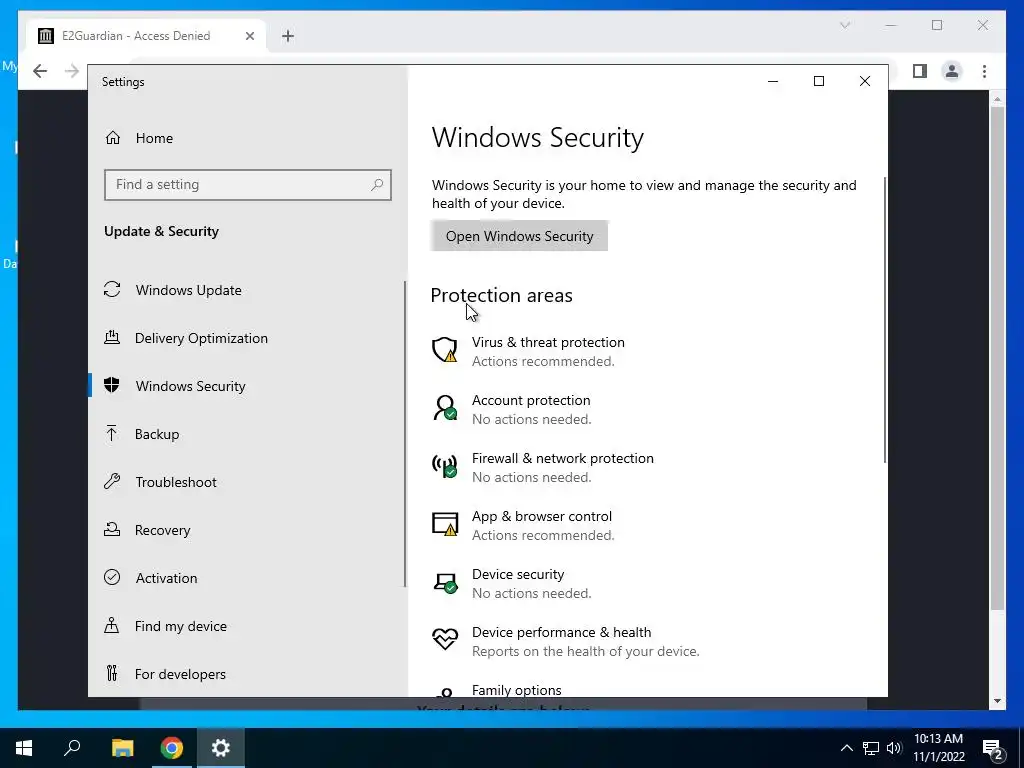The width and height of the screenshot is (1024, 768).
Task: Click the Chrome profile avatar icon
Action: (x=952, y=71)
